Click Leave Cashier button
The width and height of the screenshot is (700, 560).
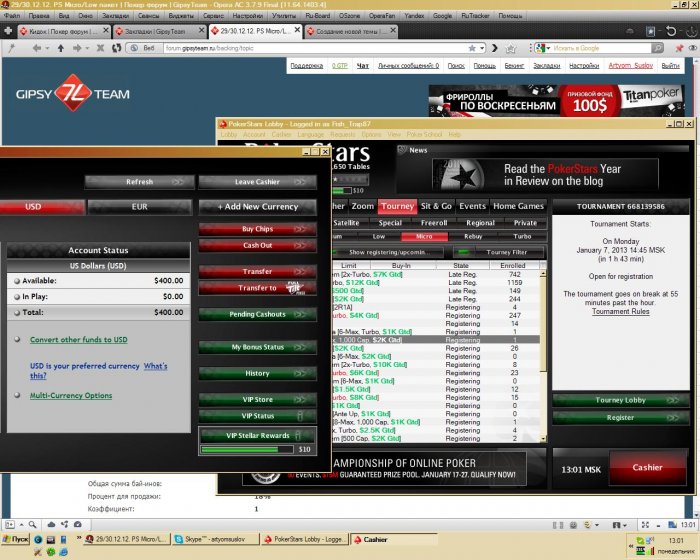pos(258,182)
